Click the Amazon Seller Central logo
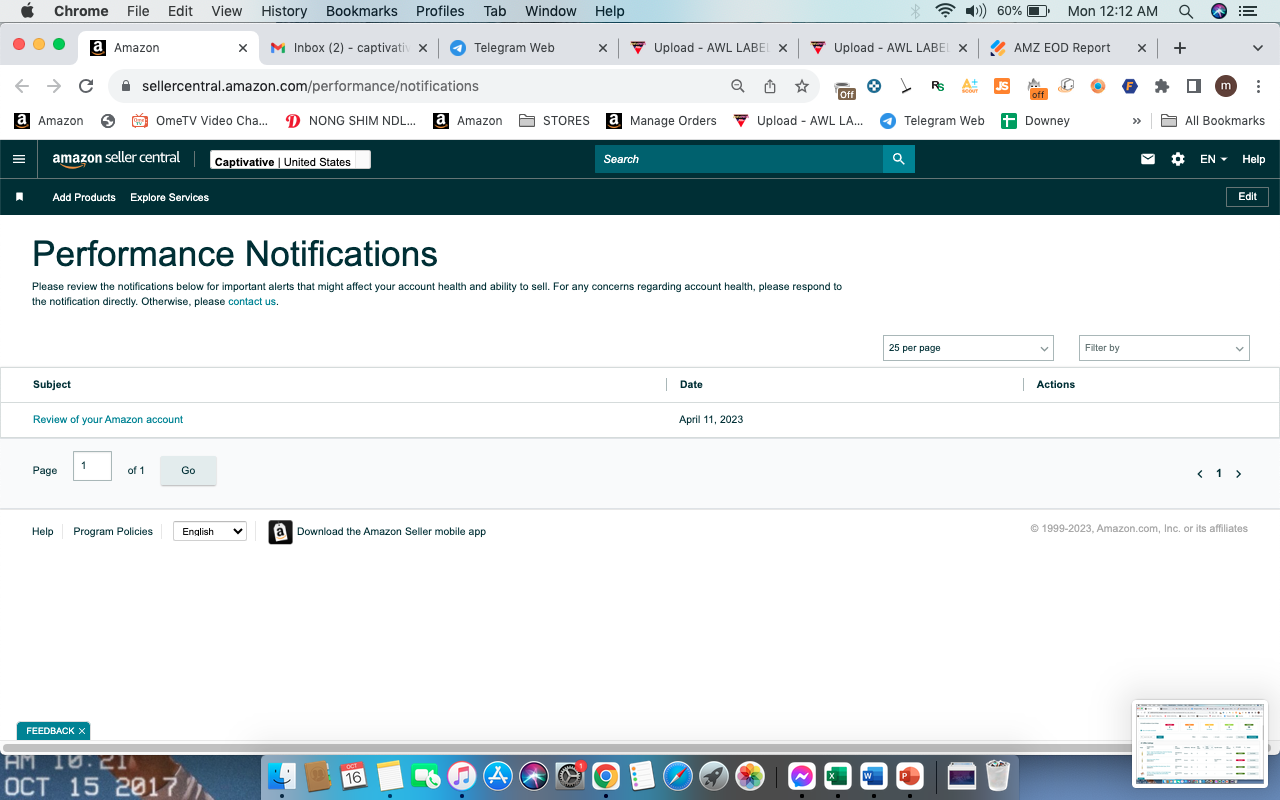1280x800 pixels. [x=116, y=159]
